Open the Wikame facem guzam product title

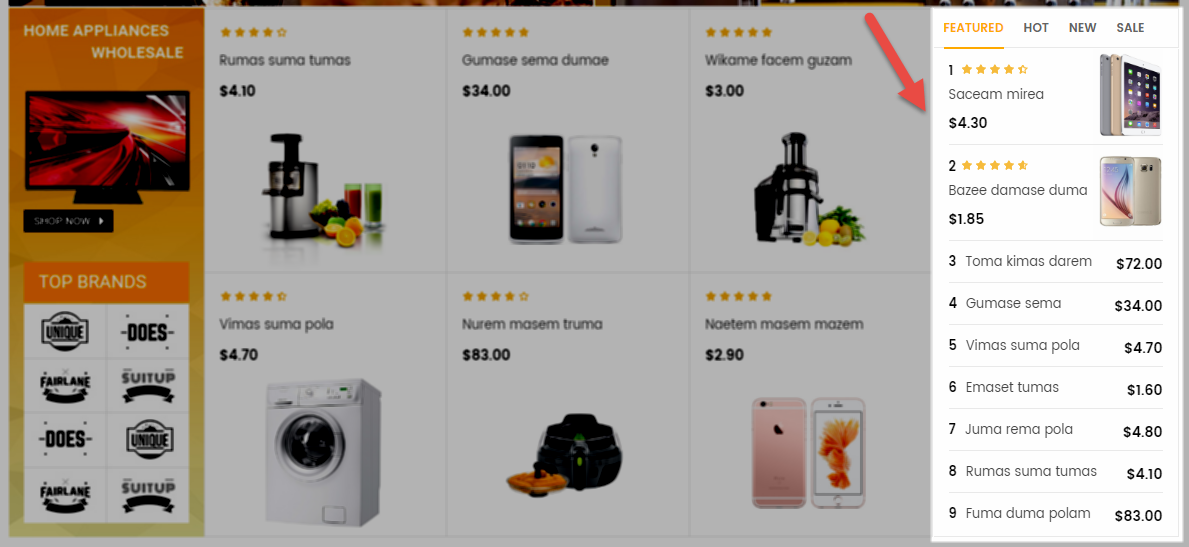click(x=778, y=60)
